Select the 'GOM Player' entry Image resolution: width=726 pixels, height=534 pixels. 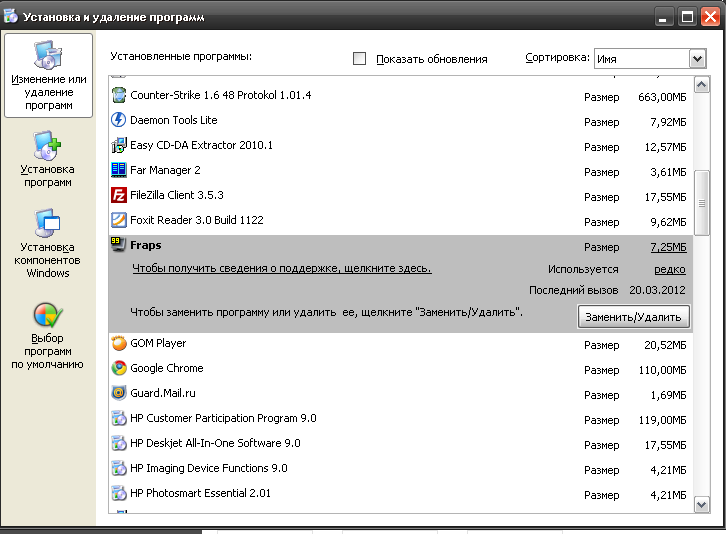(158, 343)
